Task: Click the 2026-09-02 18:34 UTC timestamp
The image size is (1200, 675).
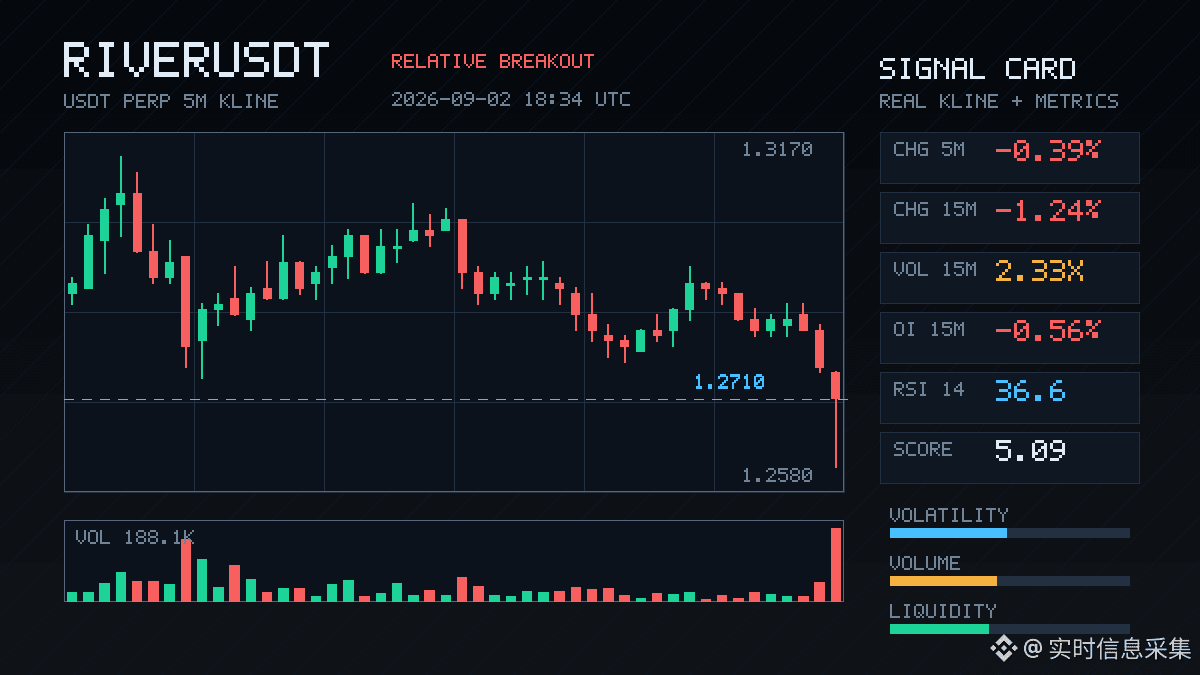Action: pos(511,99)
